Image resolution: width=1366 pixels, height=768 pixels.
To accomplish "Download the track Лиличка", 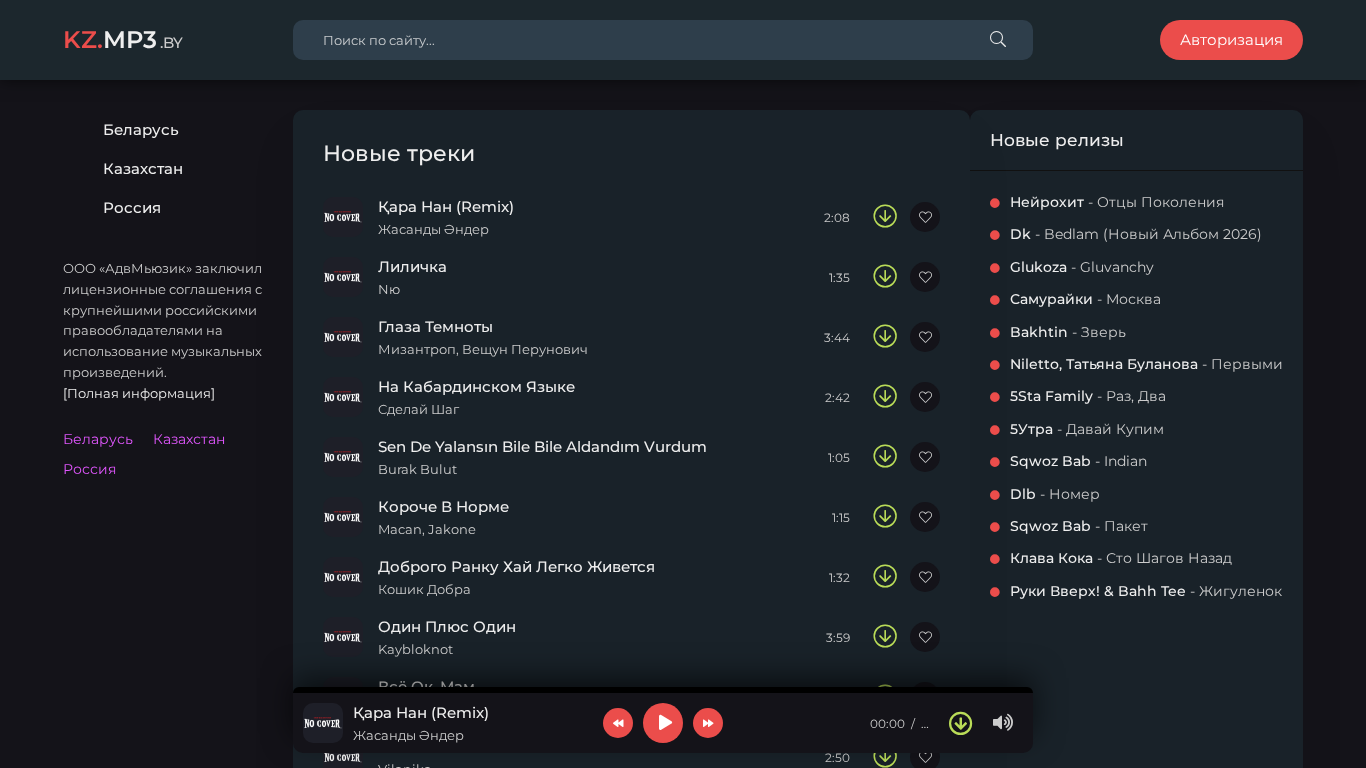I will (885, 277).
